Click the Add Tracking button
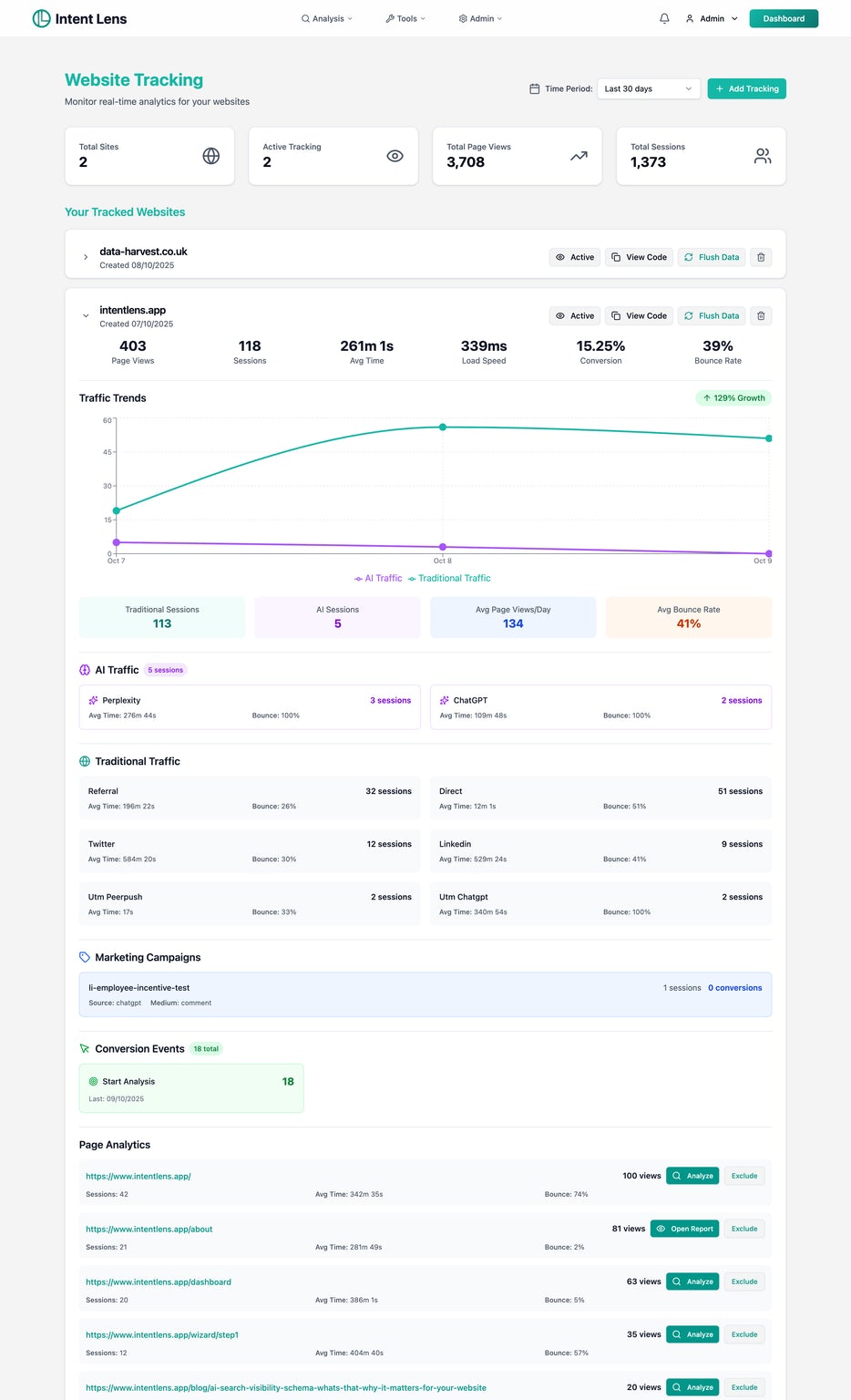 coord(746,88)
